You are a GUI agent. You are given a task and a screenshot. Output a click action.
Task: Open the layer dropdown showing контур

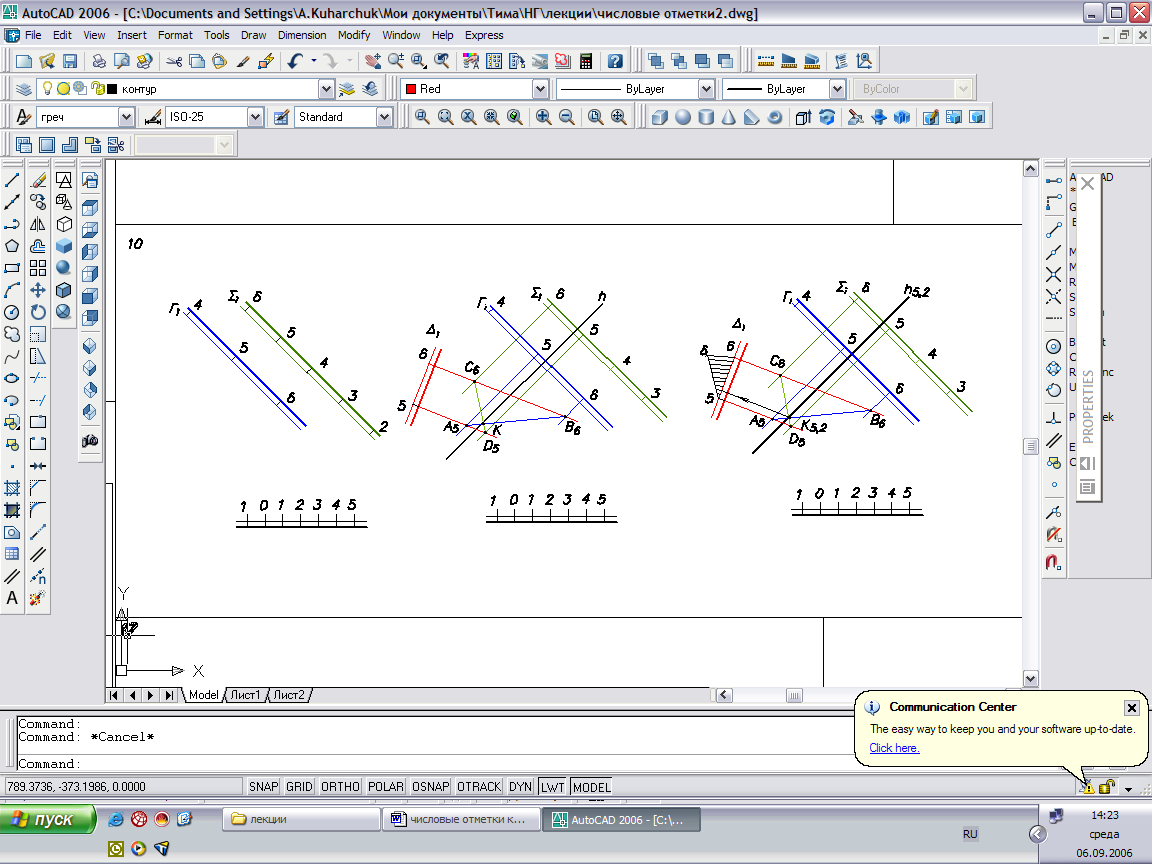click(326, 89)
